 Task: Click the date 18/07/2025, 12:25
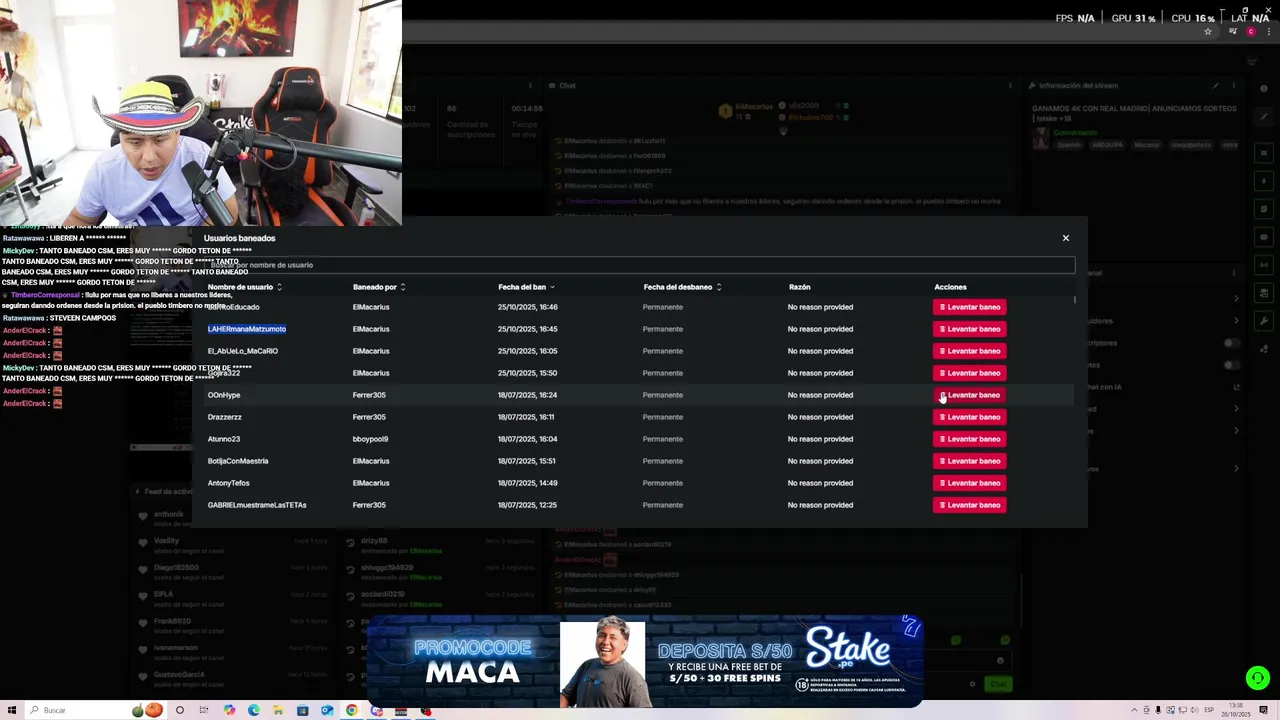point(527,505)
